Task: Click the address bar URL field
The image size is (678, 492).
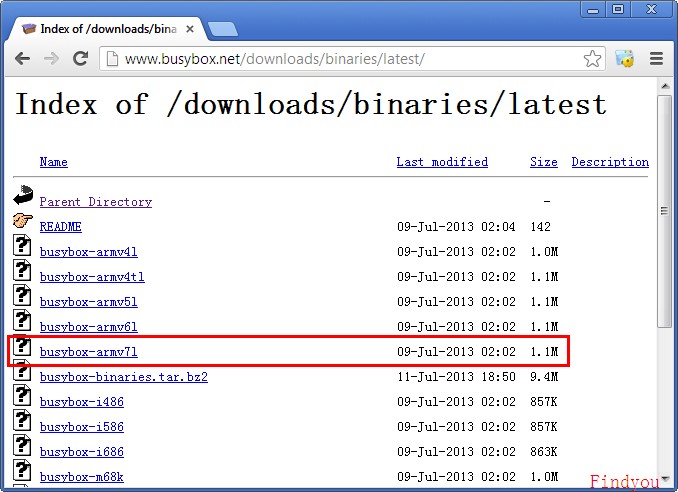Action: pos(350,58)
